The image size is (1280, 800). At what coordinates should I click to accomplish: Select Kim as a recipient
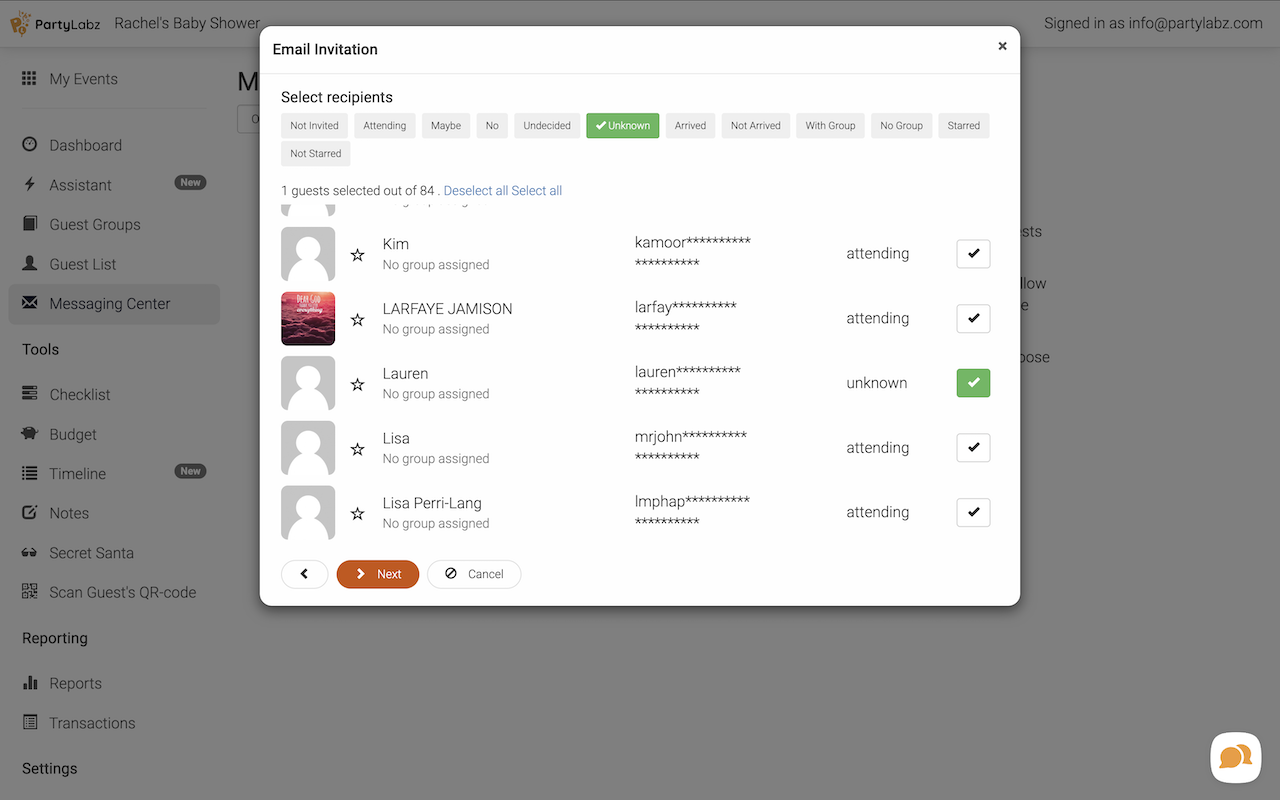pyautogui.click(x=973, y=254)
